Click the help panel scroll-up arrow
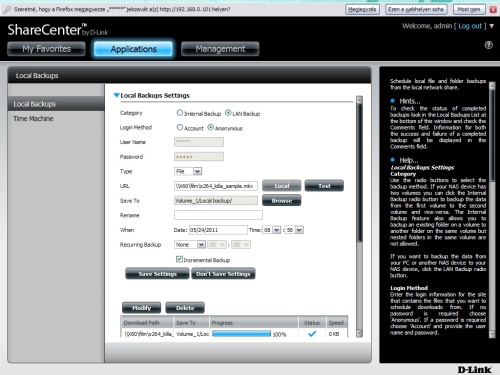500x375 pixels. click(x=492, y=86)
